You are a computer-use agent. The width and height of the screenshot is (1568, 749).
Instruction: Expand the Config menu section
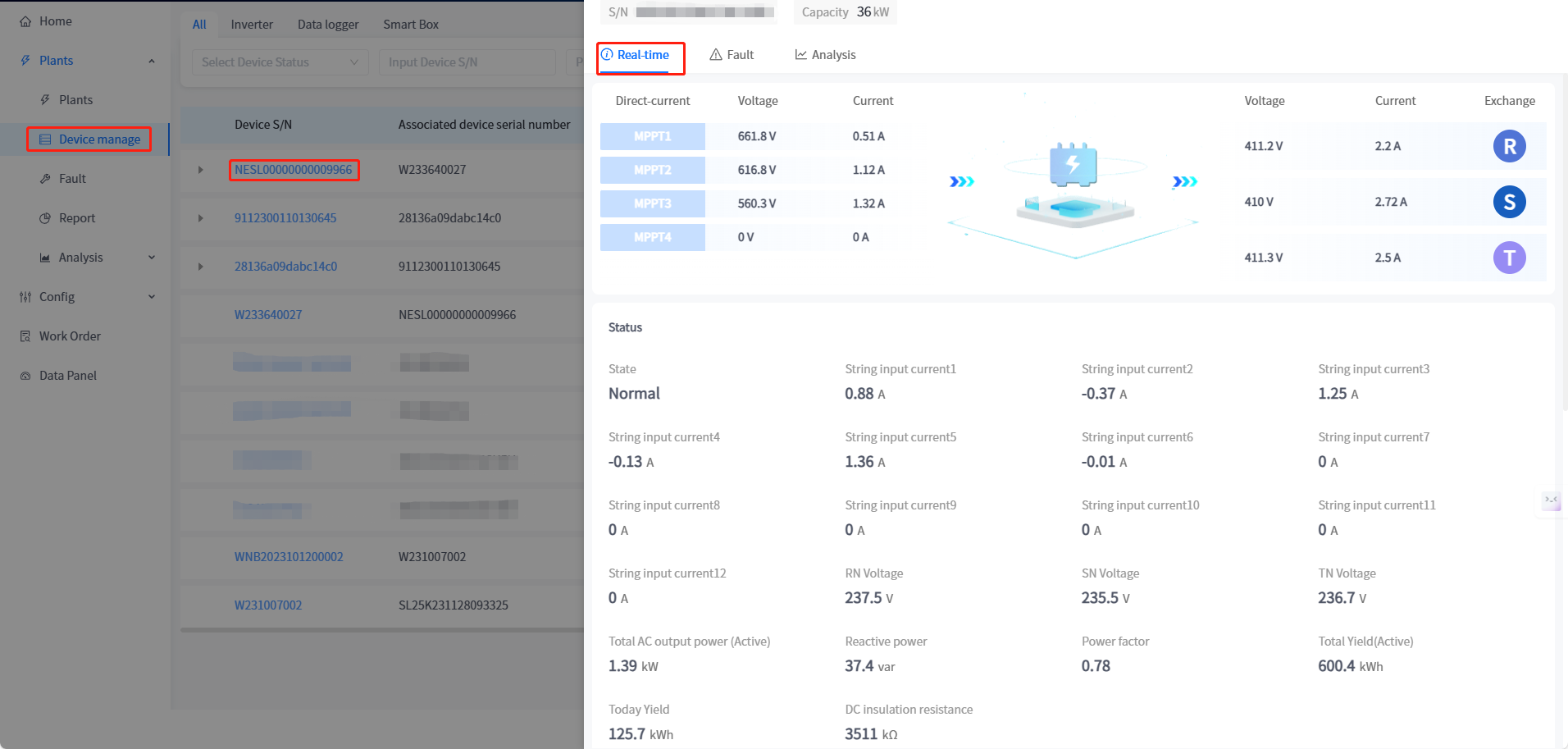point(152,297)
